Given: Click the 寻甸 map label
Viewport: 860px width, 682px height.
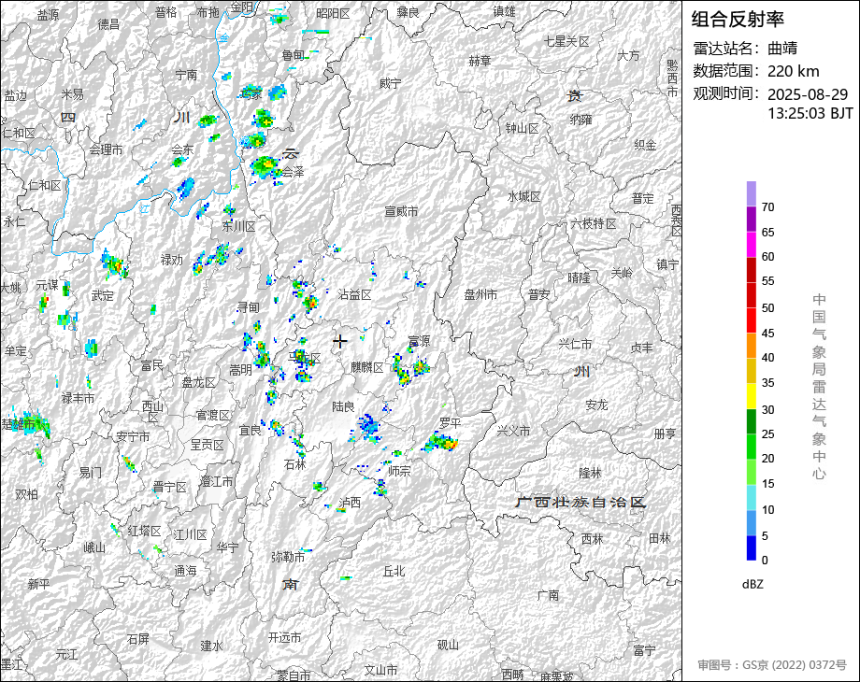Looking at the screenshot, I should point(248,307).
